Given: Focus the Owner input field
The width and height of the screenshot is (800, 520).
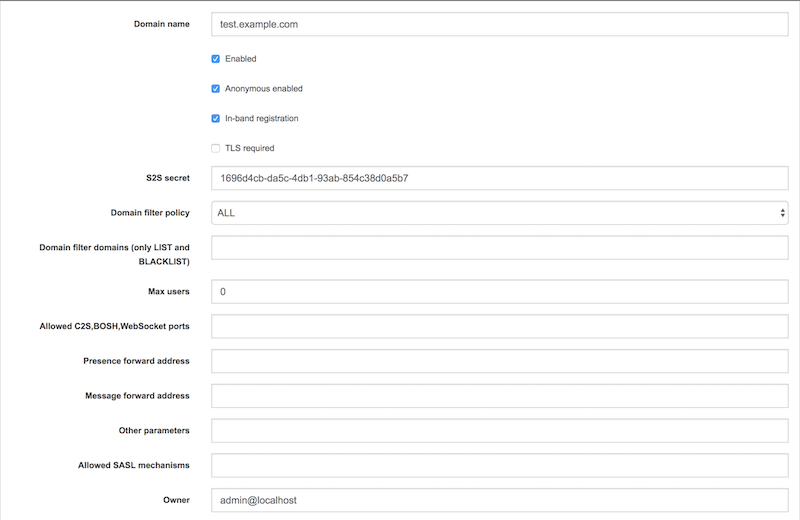Looking at the screenshot, I should (x=500, y=500).
